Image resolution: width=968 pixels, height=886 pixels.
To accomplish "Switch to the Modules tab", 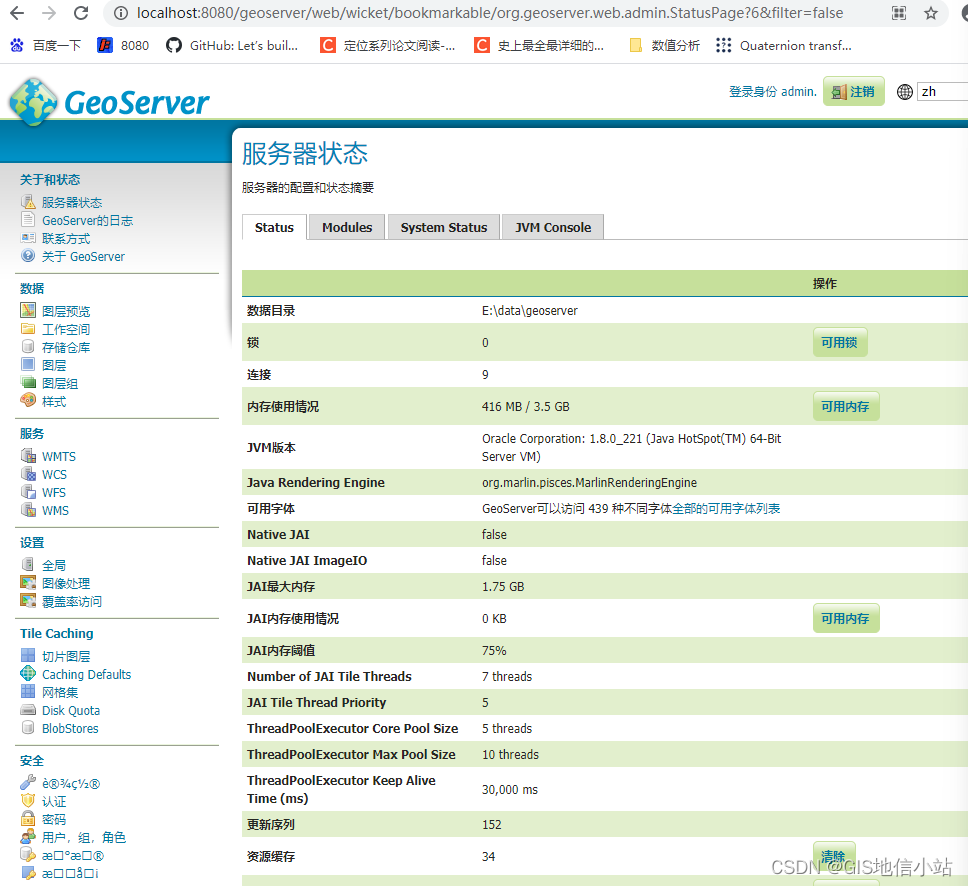I will 346,227.
